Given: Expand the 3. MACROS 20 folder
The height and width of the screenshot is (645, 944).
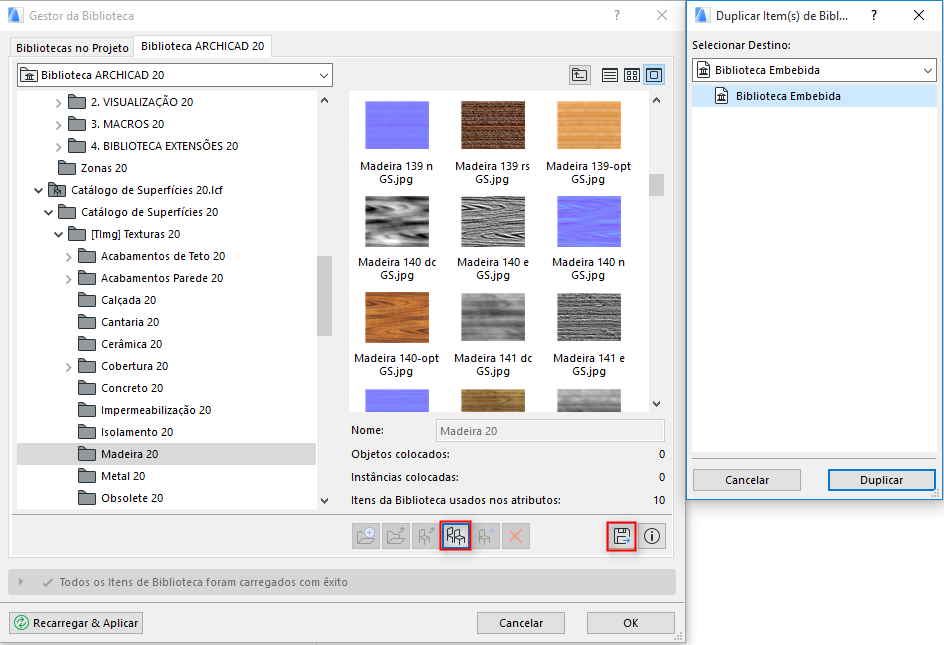Looking at the screenshot, I should point(58,125).
